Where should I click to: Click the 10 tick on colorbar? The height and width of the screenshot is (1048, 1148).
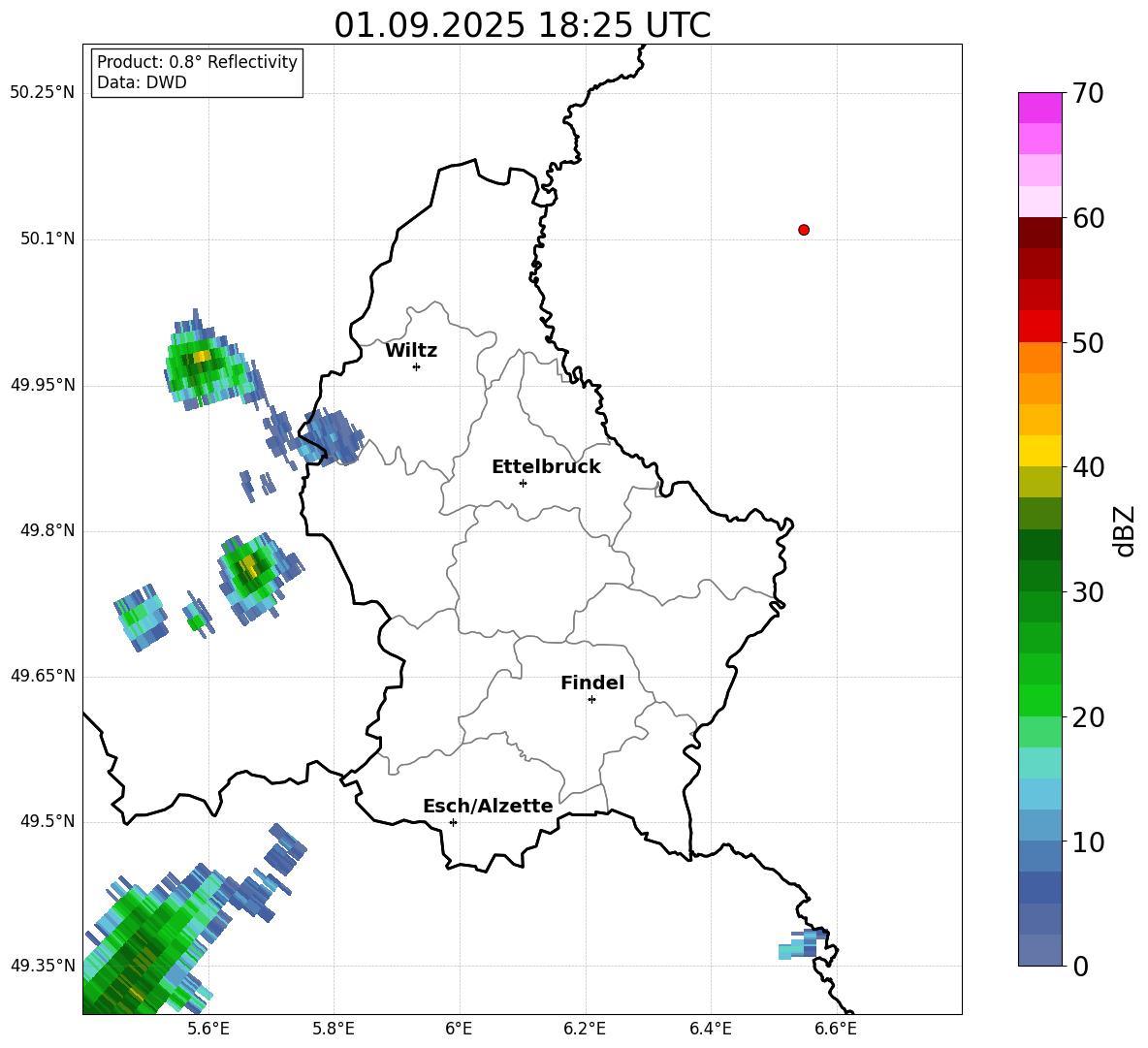1088,842
